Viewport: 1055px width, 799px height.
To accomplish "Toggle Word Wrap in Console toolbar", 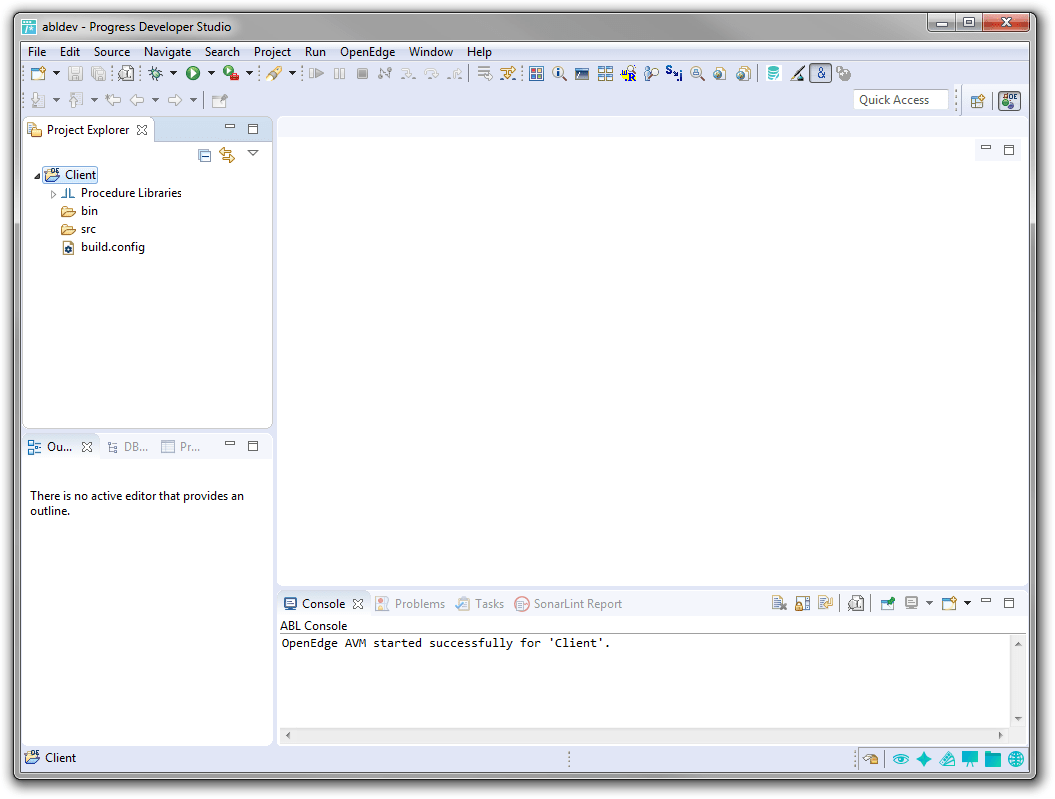I will pos(826,603).
